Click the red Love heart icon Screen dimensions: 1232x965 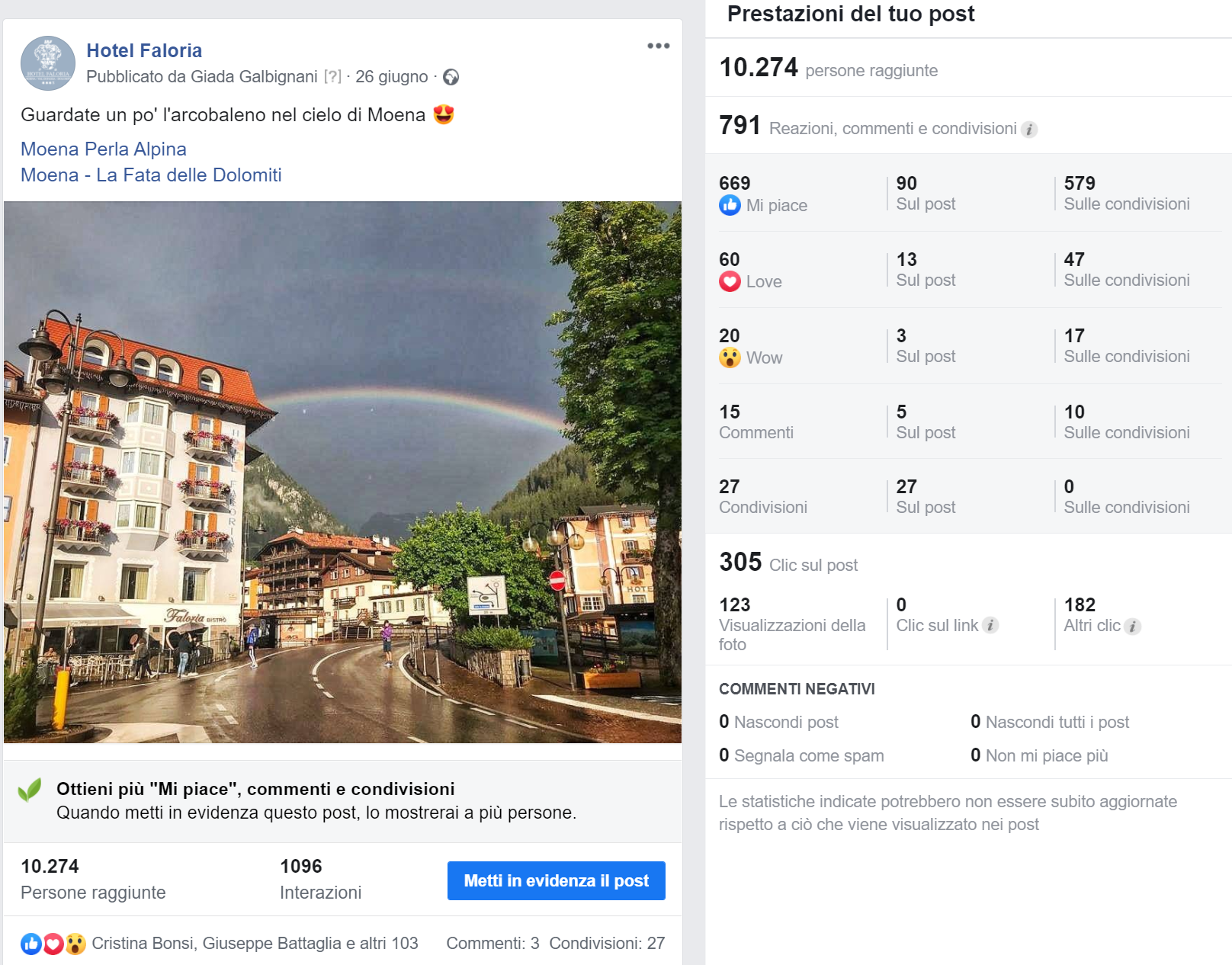(730, 281)
